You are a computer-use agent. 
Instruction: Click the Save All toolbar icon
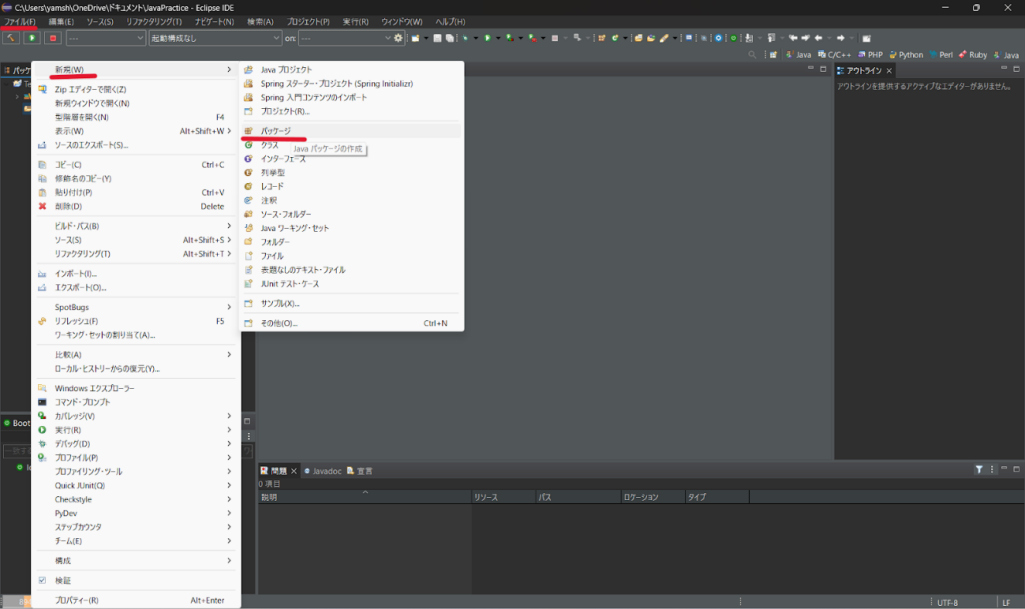click(x=450, y=38)
